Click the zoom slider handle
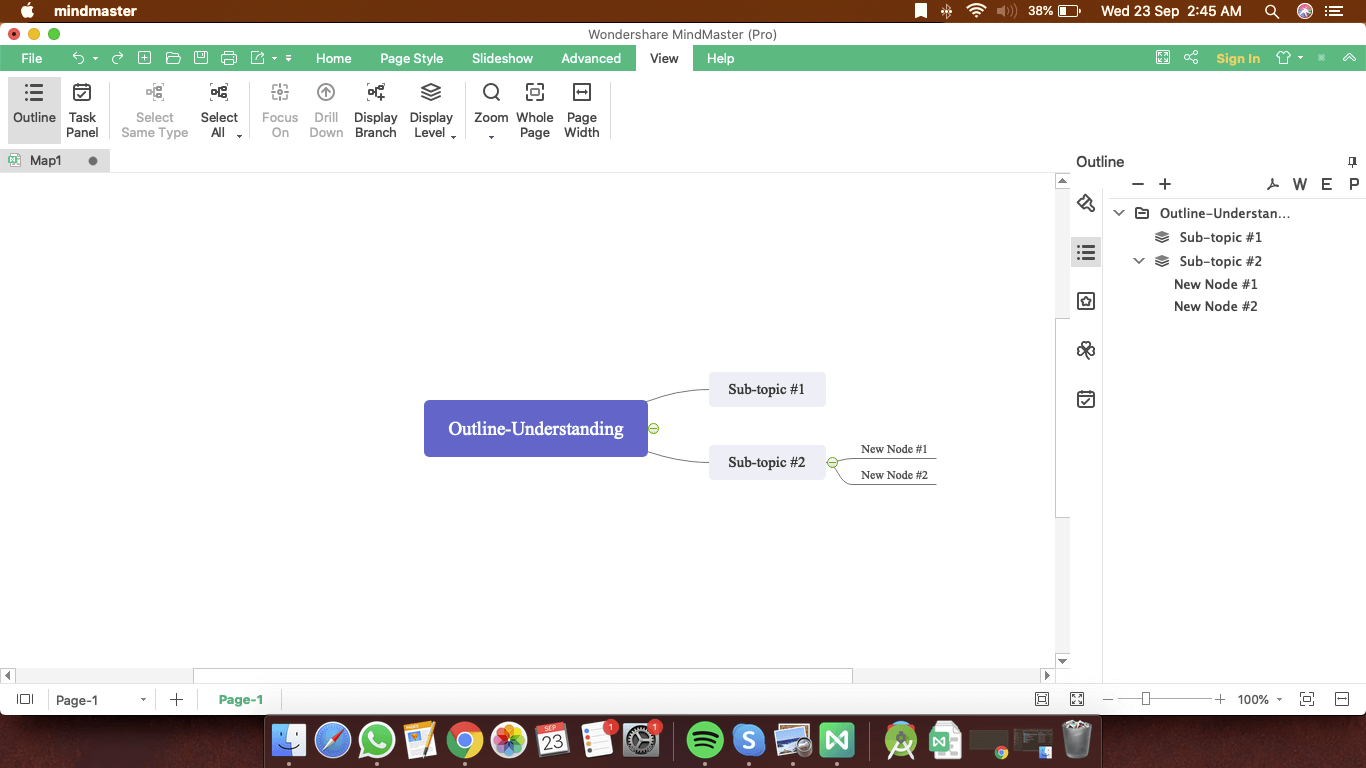This screenshot has height=768, width=1366. (1146, 699)
